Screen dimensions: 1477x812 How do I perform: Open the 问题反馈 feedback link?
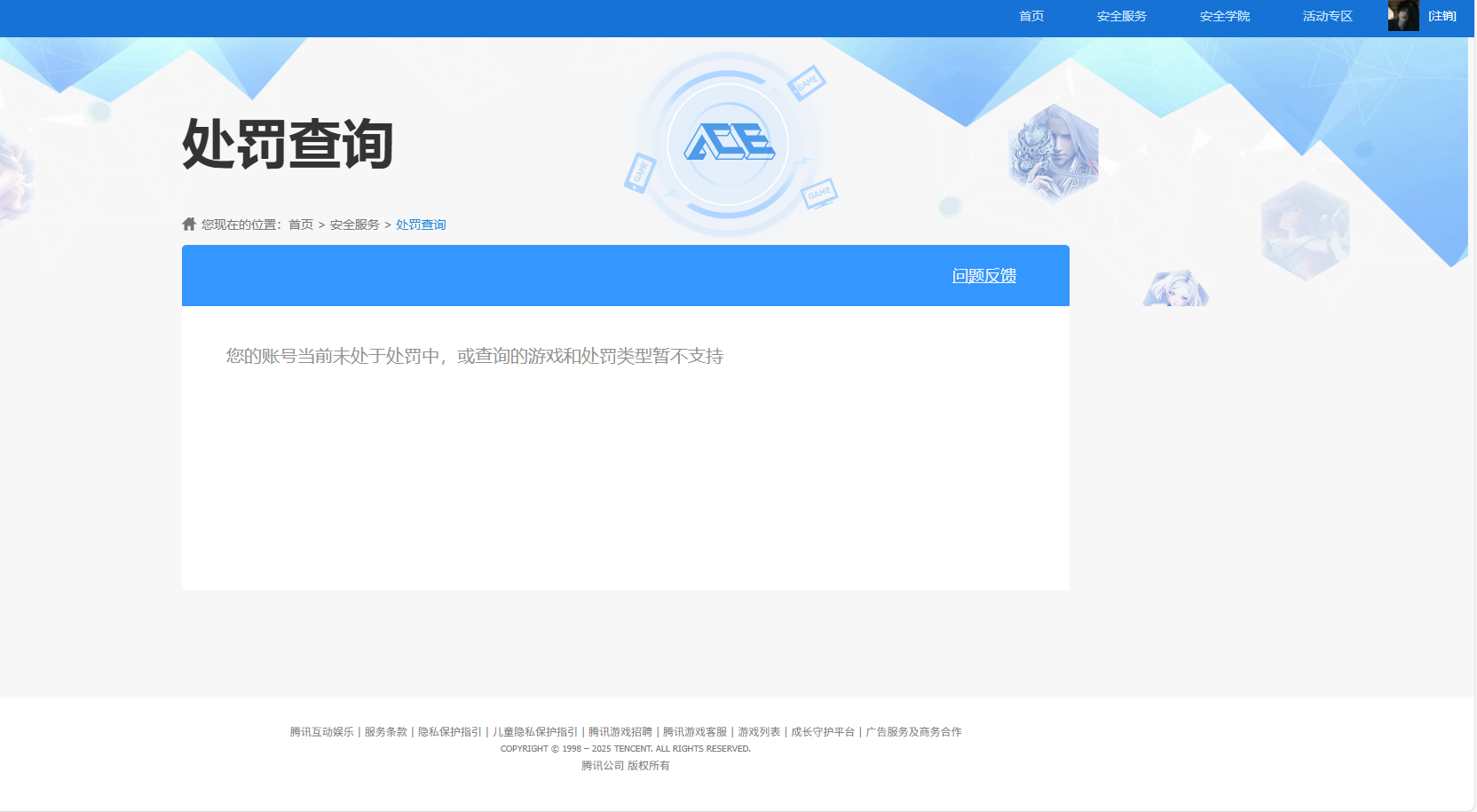click(983, 275)
